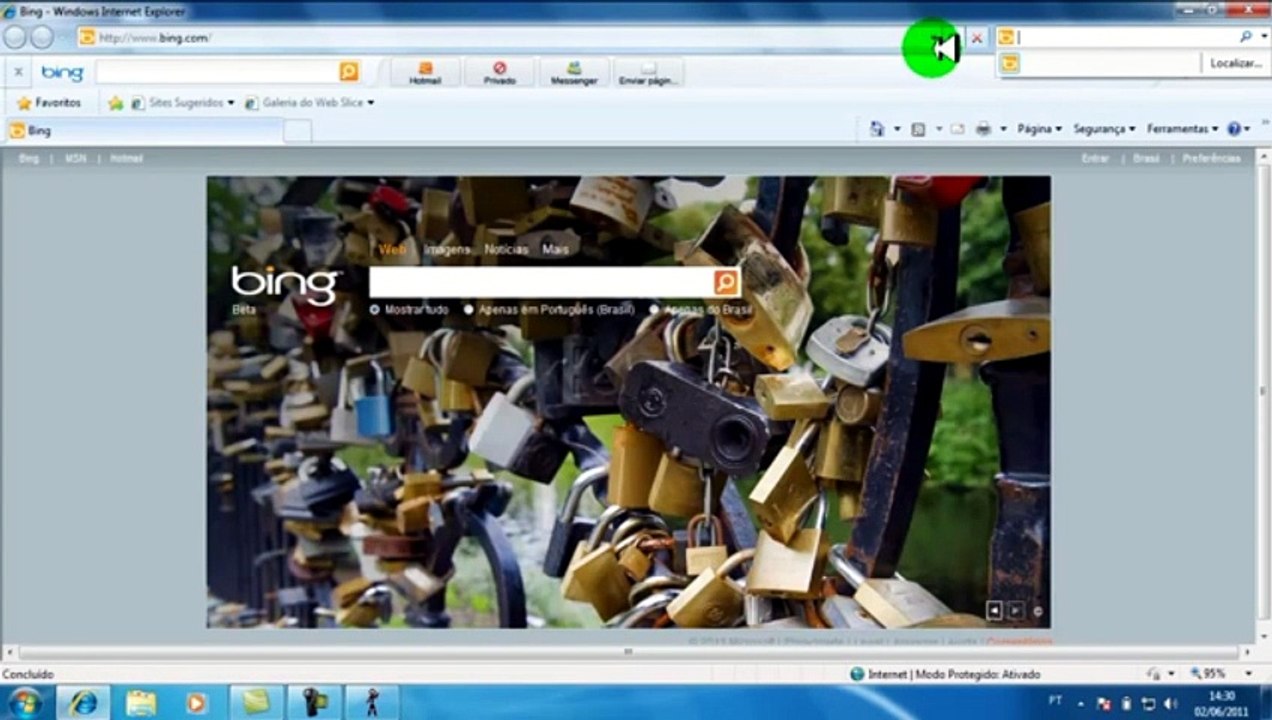This screenshot has width=1272, height=720.
Task: Open the Print options dropdown arrow
Action: tap(1003, 129)
